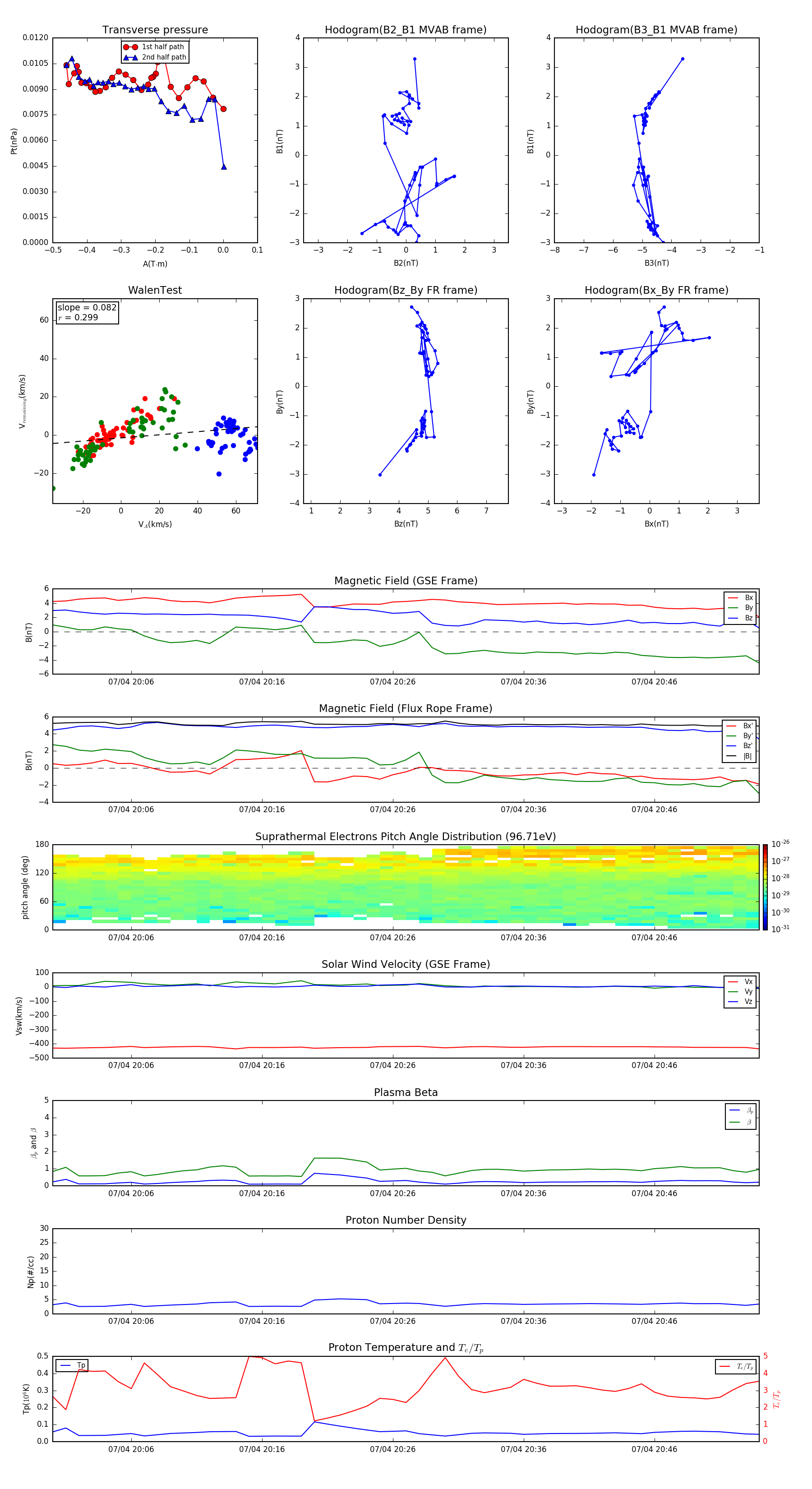Click the "Vsw(km/s)" y-axis label
The height and width of the screenshot is (1489, 812).
(x=19, y=1016)
